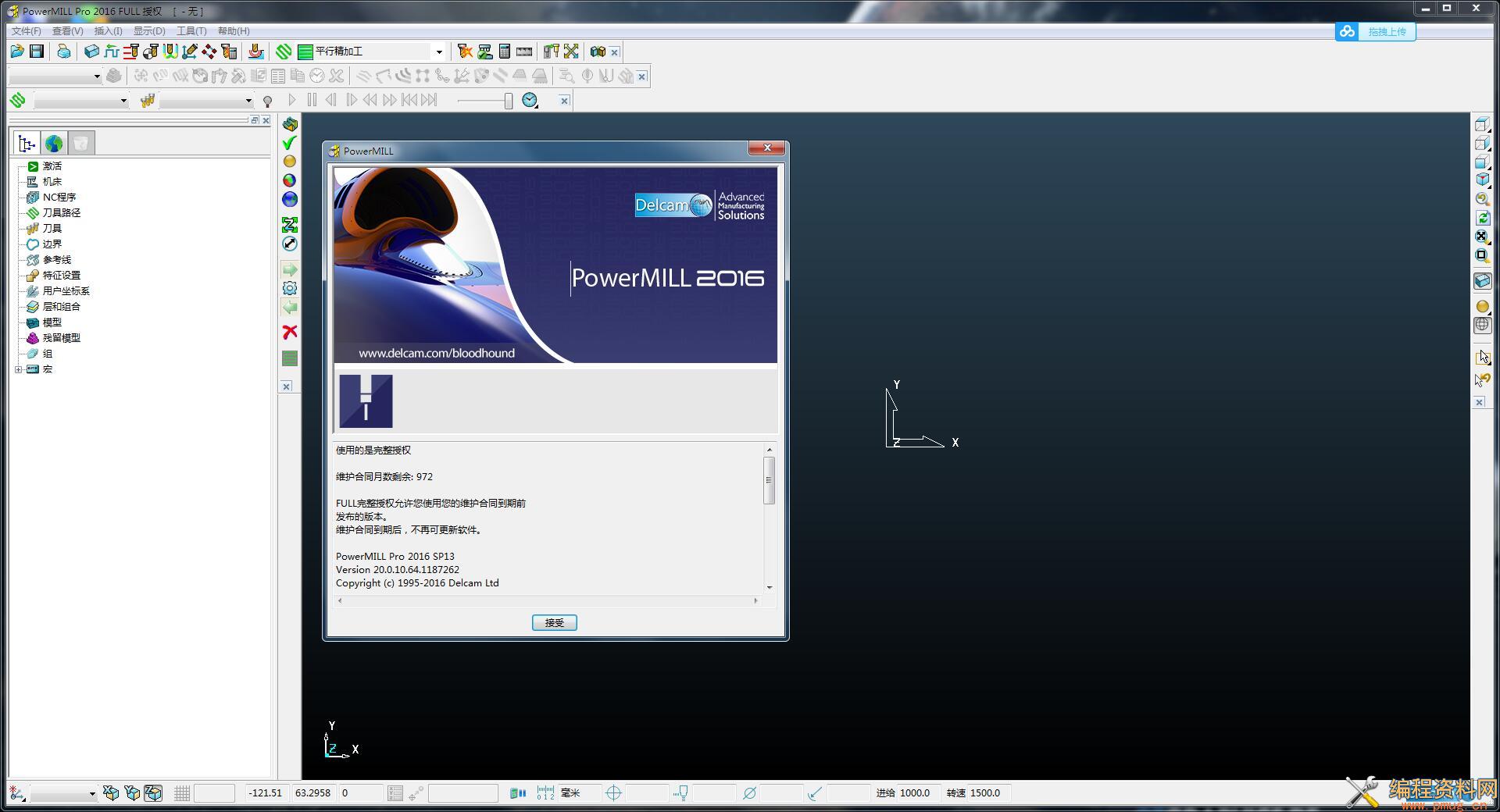Viewport: 1500px width, 812px height.
Task: Open leads and links icon
Action: (170, 52)
